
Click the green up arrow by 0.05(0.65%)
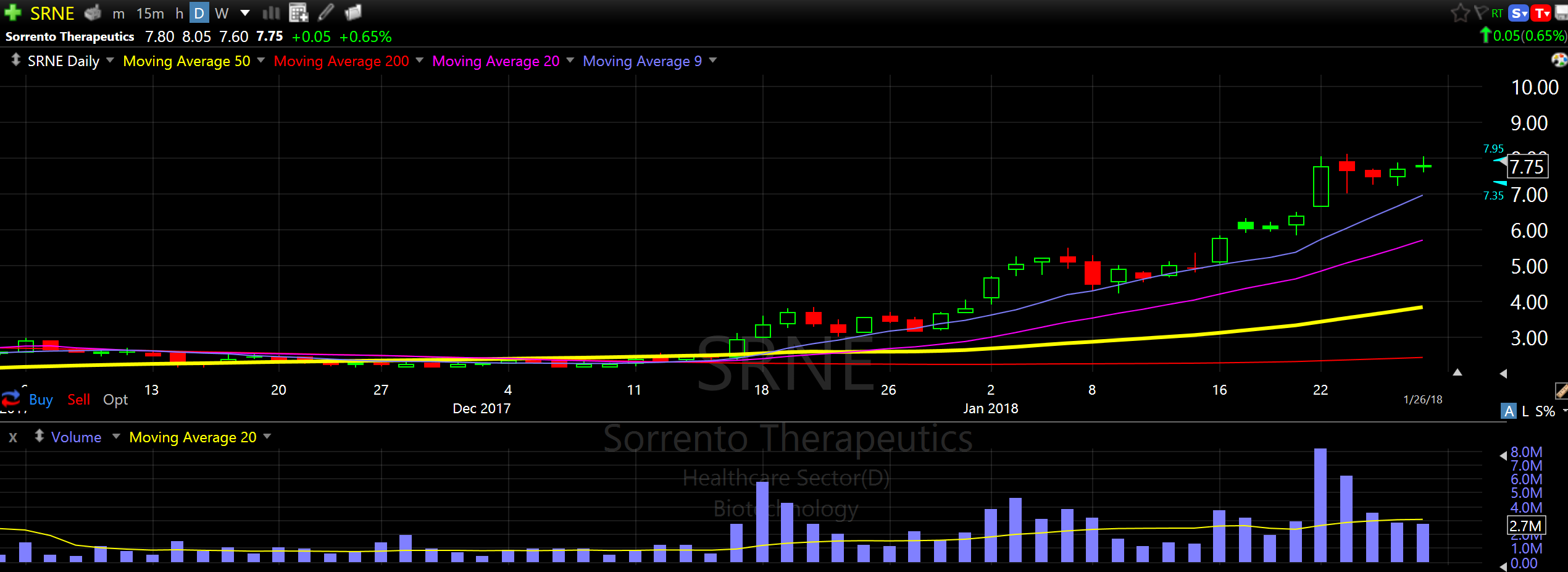point(1485,35)
